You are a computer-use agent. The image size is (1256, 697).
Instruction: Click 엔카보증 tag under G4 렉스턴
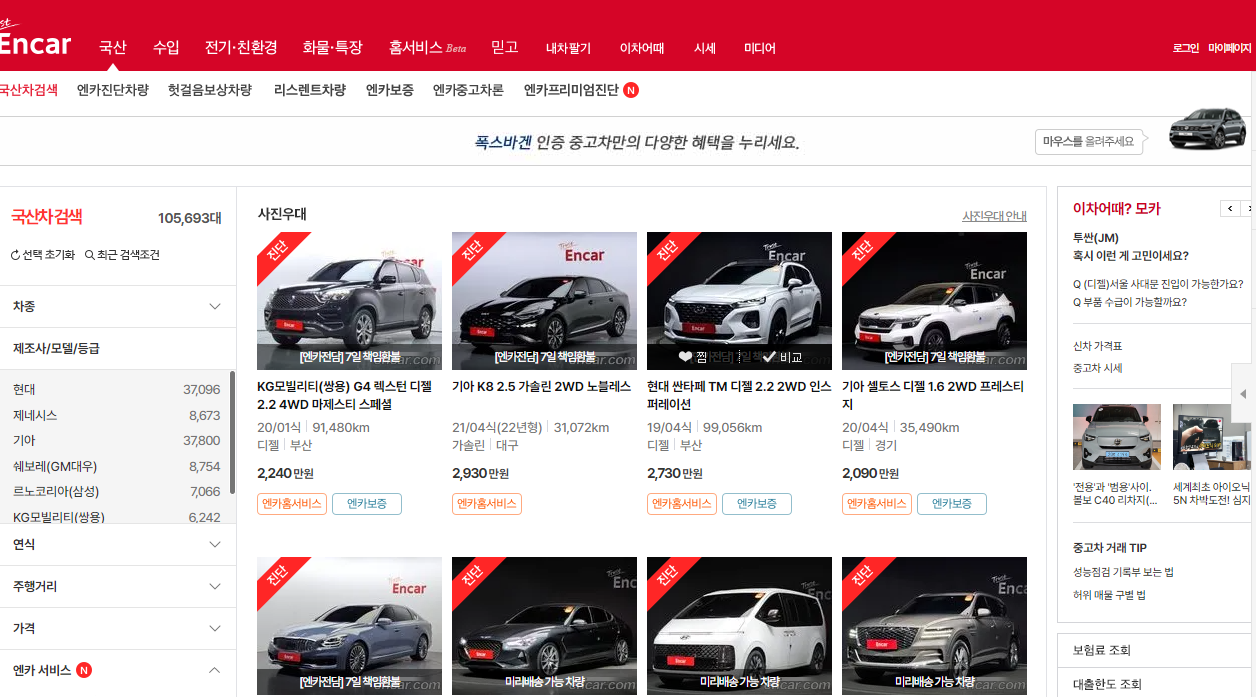(367, 504)
